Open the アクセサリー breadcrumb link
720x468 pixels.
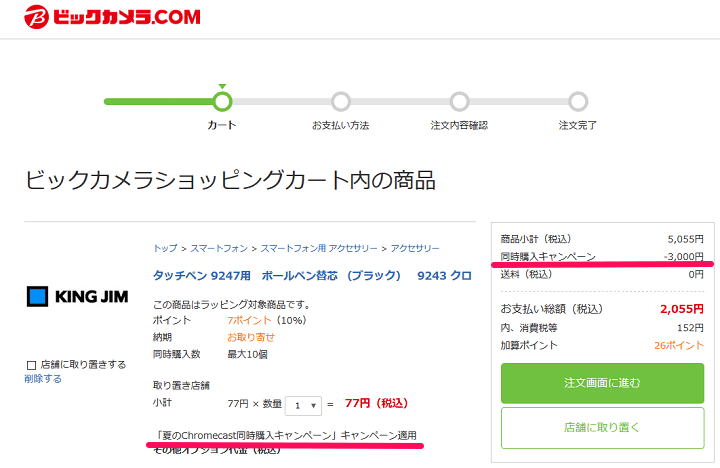coord(415,248)
